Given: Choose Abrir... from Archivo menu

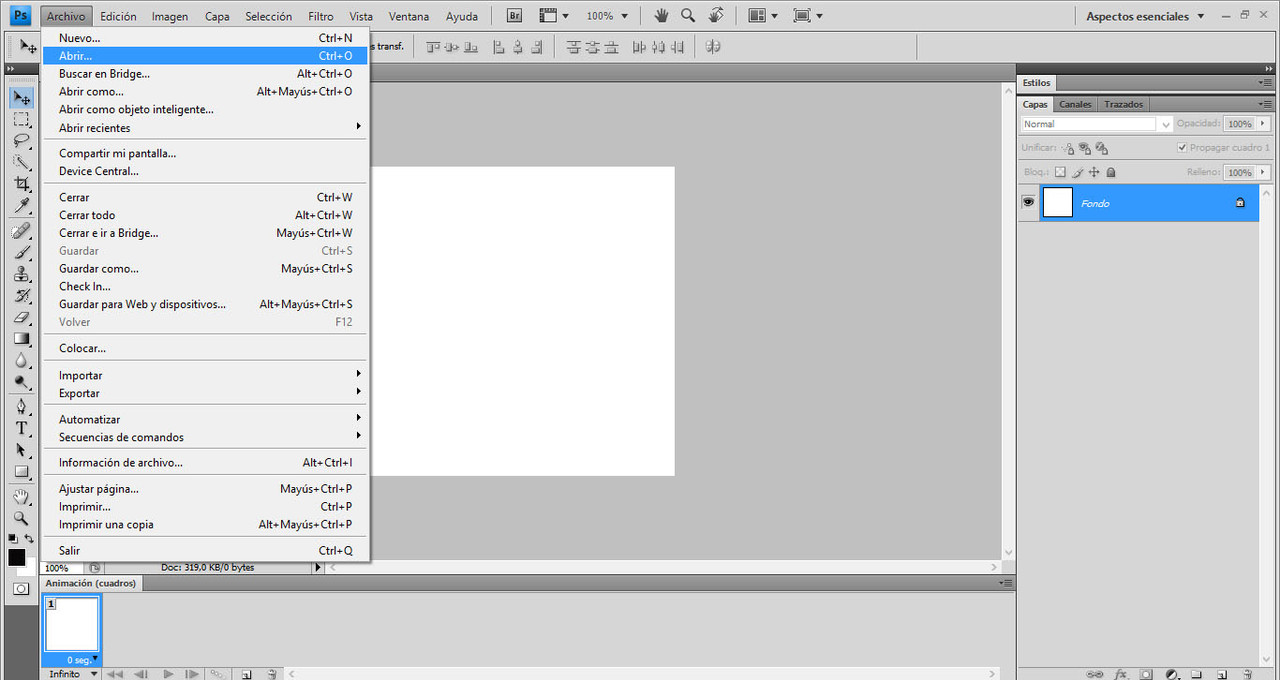Looking at the screenshot, I should click(x=206, y=56).
